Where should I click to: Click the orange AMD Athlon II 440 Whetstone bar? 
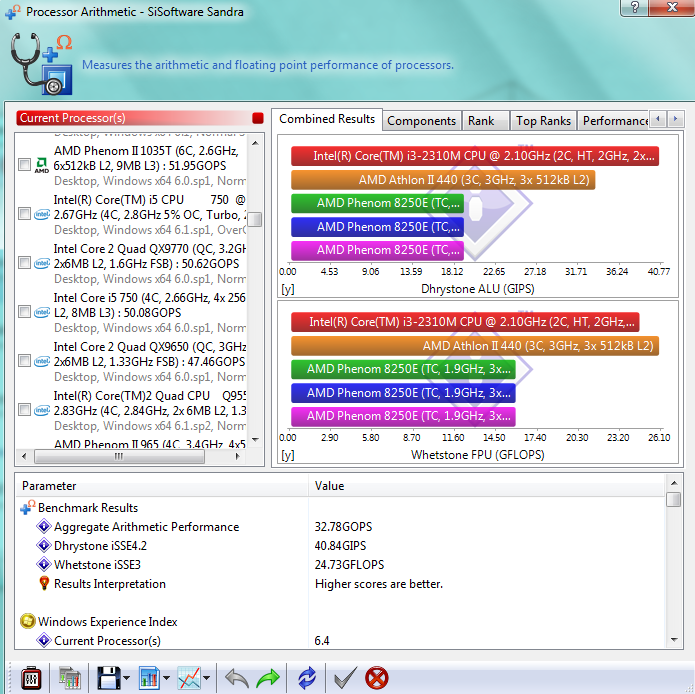coord(475,346)
